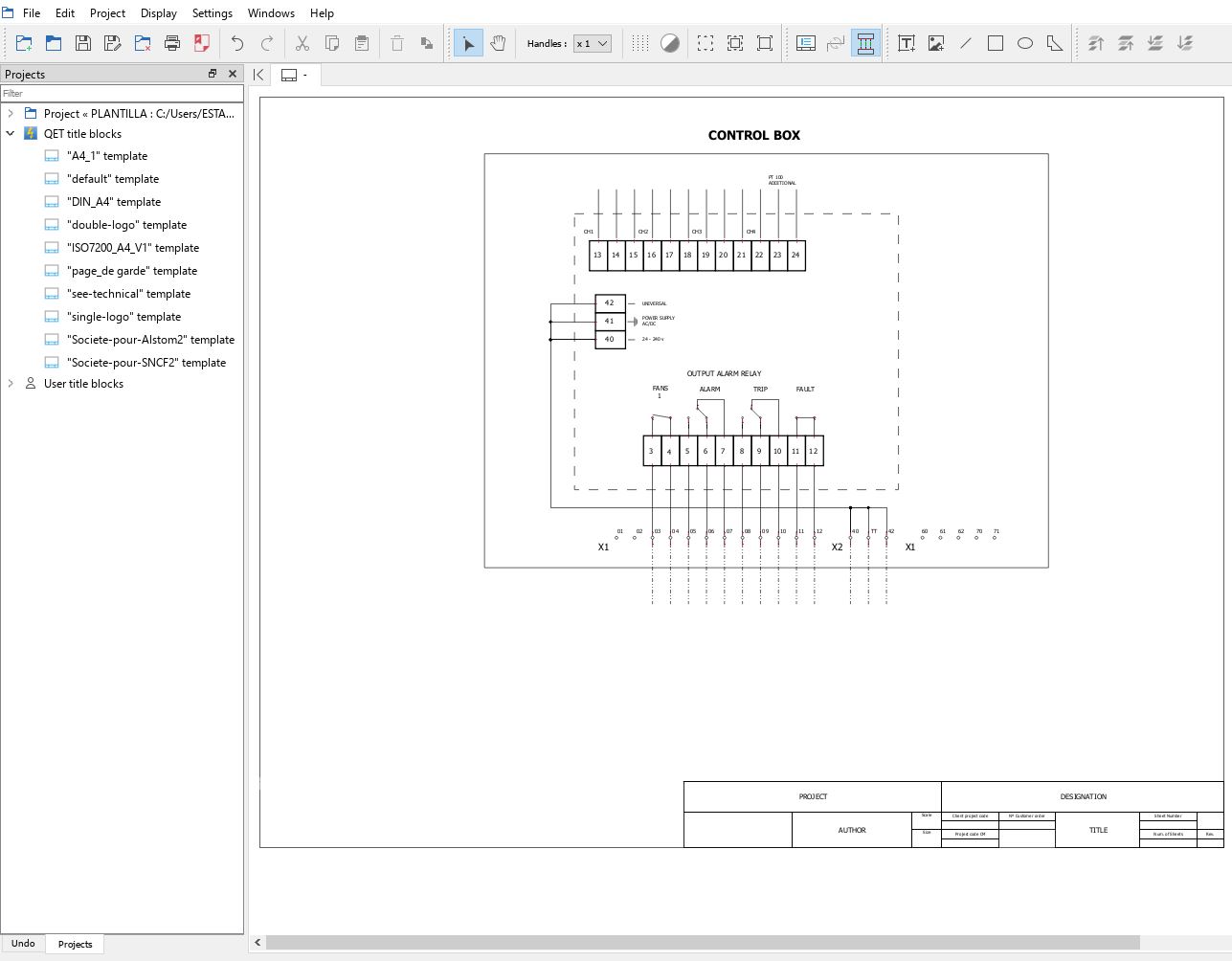Viewport: 1232px width, 961px height.
Task: Expand the User title blocks node
Action: [11, 384]
